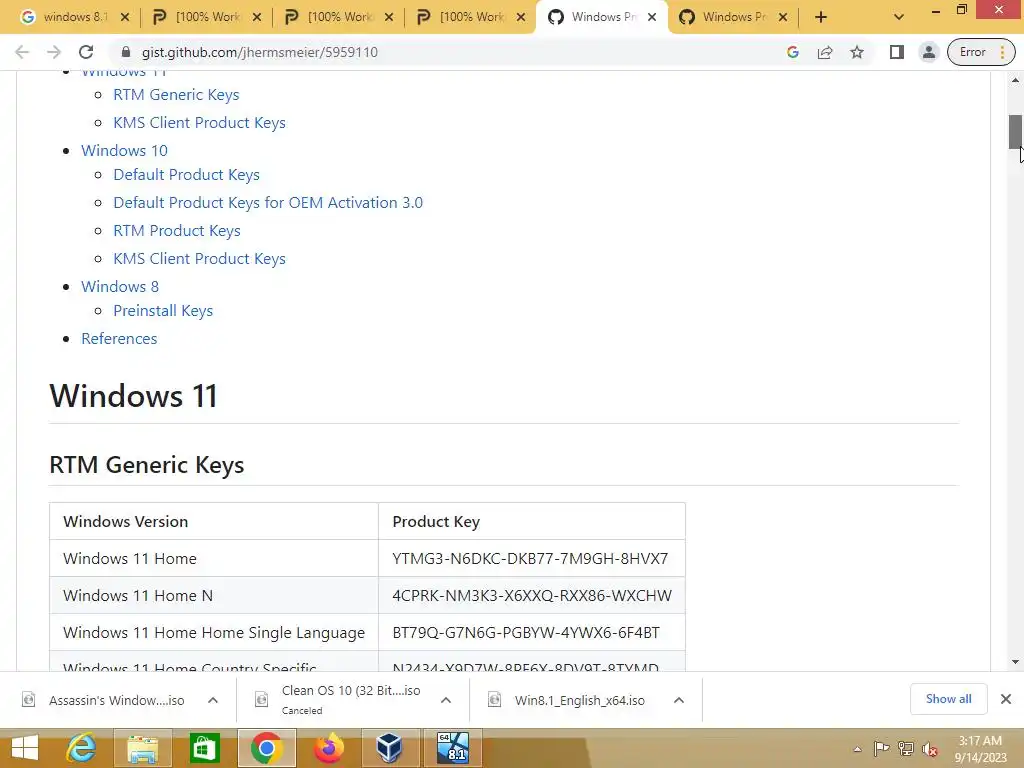Expand options for Win8.1_English_x64.iso download
The height and width of the screenshot is (768, 1024).
pos(679,700)
